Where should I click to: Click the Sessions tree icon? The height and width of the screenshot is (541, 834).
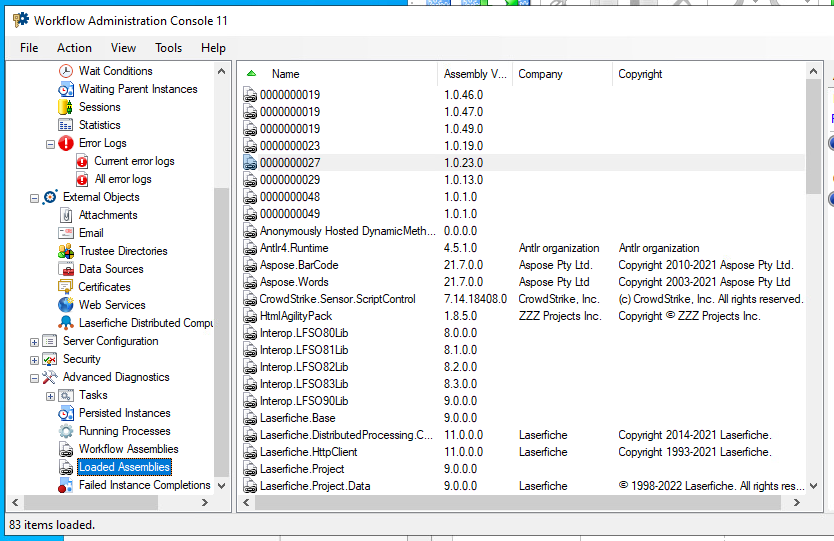[65, 107]
